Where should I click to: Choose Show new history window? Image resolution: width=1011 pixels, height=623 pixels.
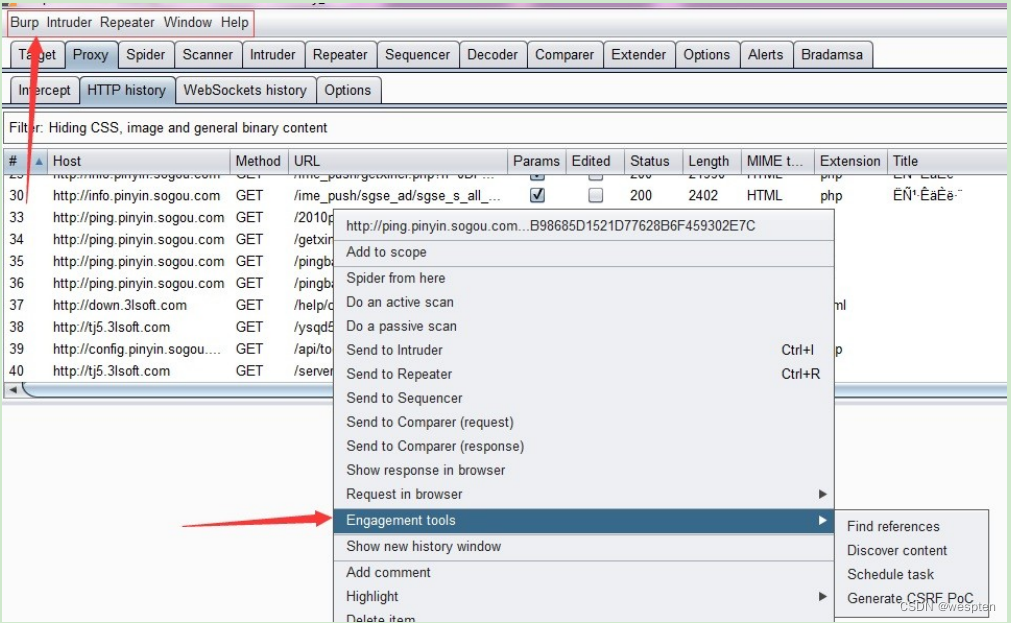pos(584,546)
